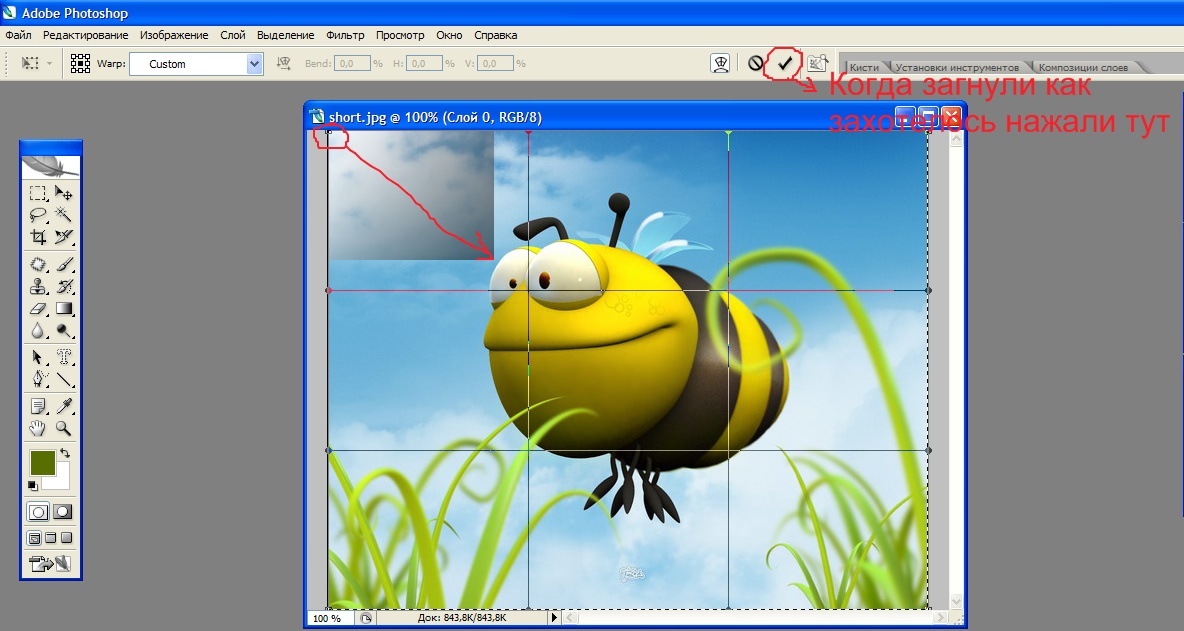The width and height of the screenshot is (1184, 631).
Task: Commit the warp transform with the checkmark
Action: (x=785, y=63)
